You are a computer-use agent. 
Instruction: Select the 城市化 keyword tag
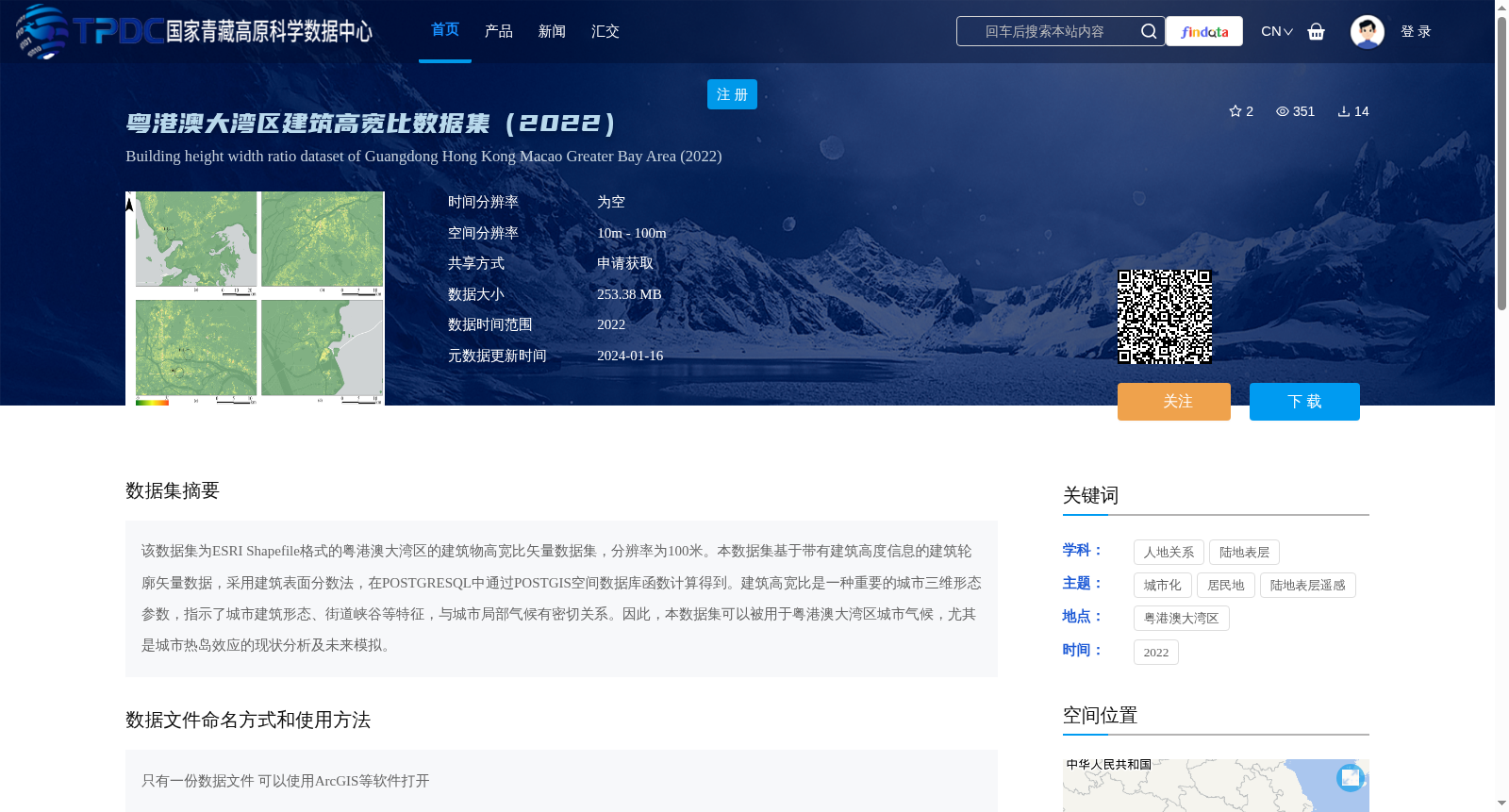point(1163,586)
